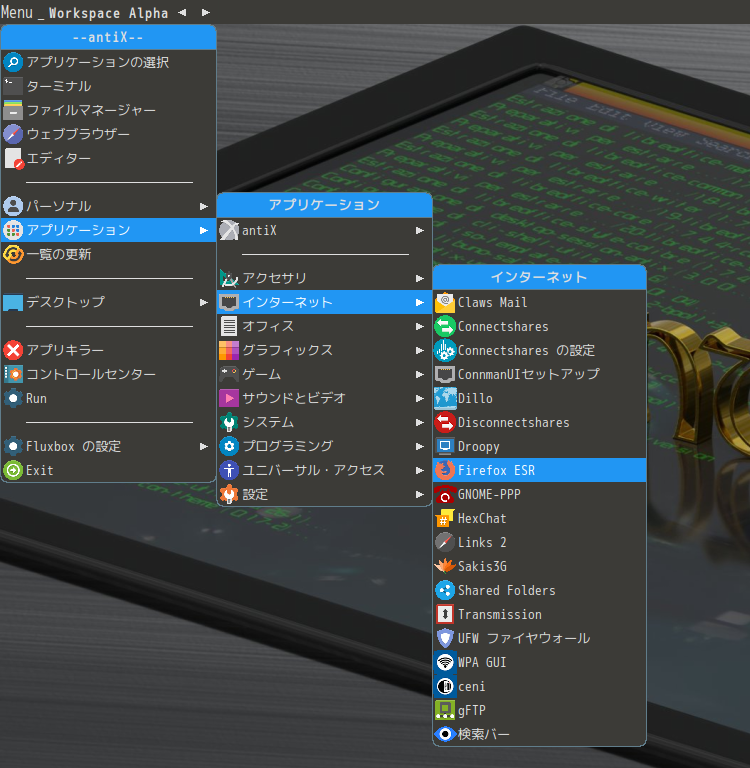
Task: Click the --antiX-- menu title bar
Action: (108, 37)
